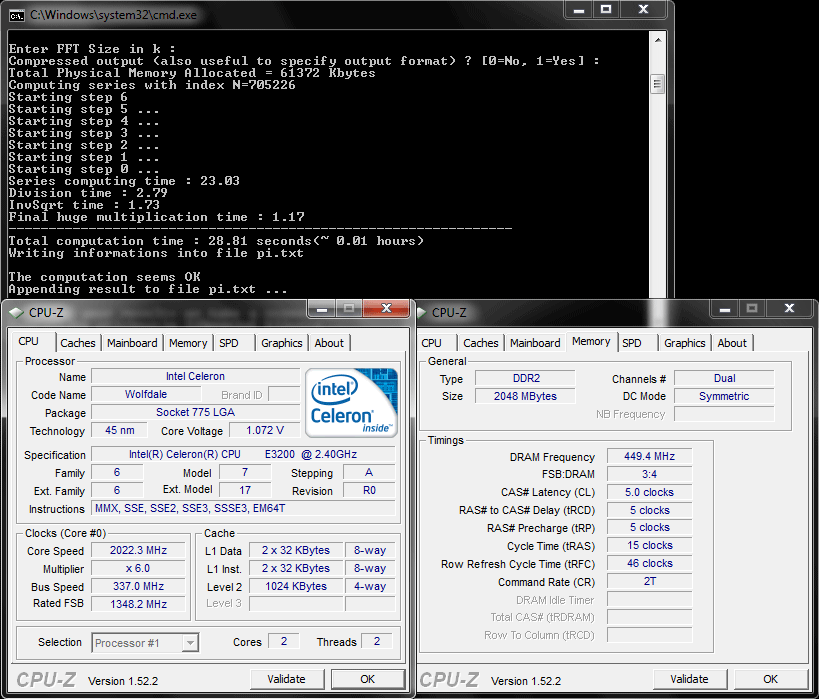Maximize the cmd.exe window
This screenshot has width=819, height=699.
click(606, 10)
